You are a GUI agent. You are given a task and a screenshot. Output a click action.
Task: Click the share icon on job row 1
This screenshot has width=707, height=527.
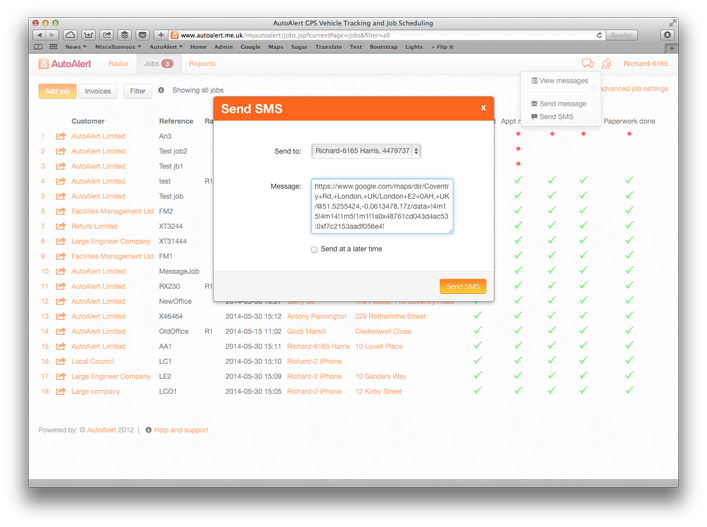60,136
